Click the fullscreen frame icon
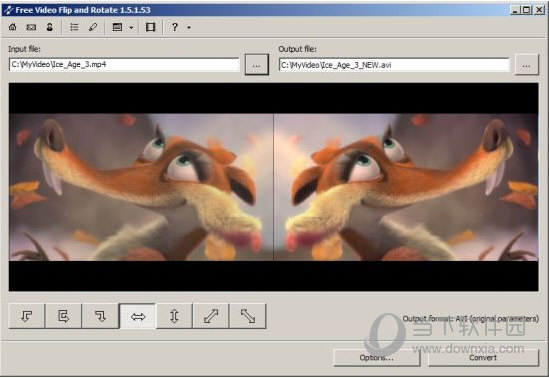 (151, 27)
